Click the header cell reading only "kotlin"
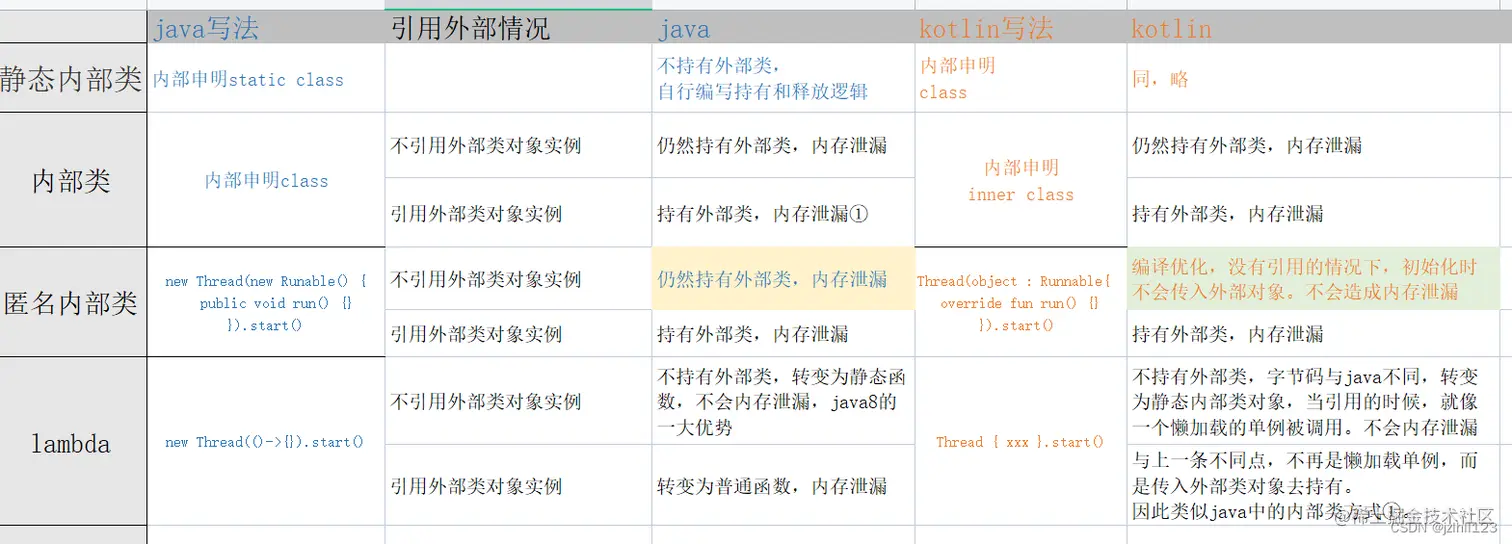The height and width of the screenshot is (544, 1512). click(1313, 27)
